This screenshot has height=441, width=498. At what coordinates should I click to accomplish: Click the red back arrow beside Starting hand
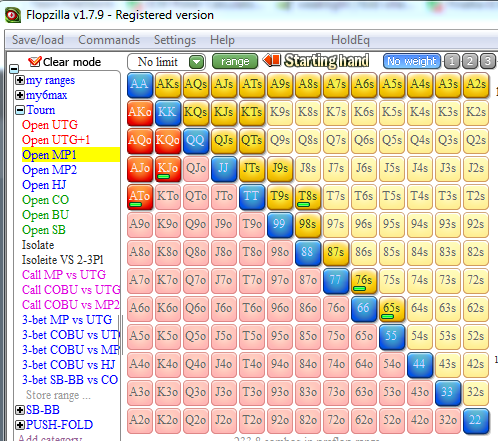coord(272,61)
